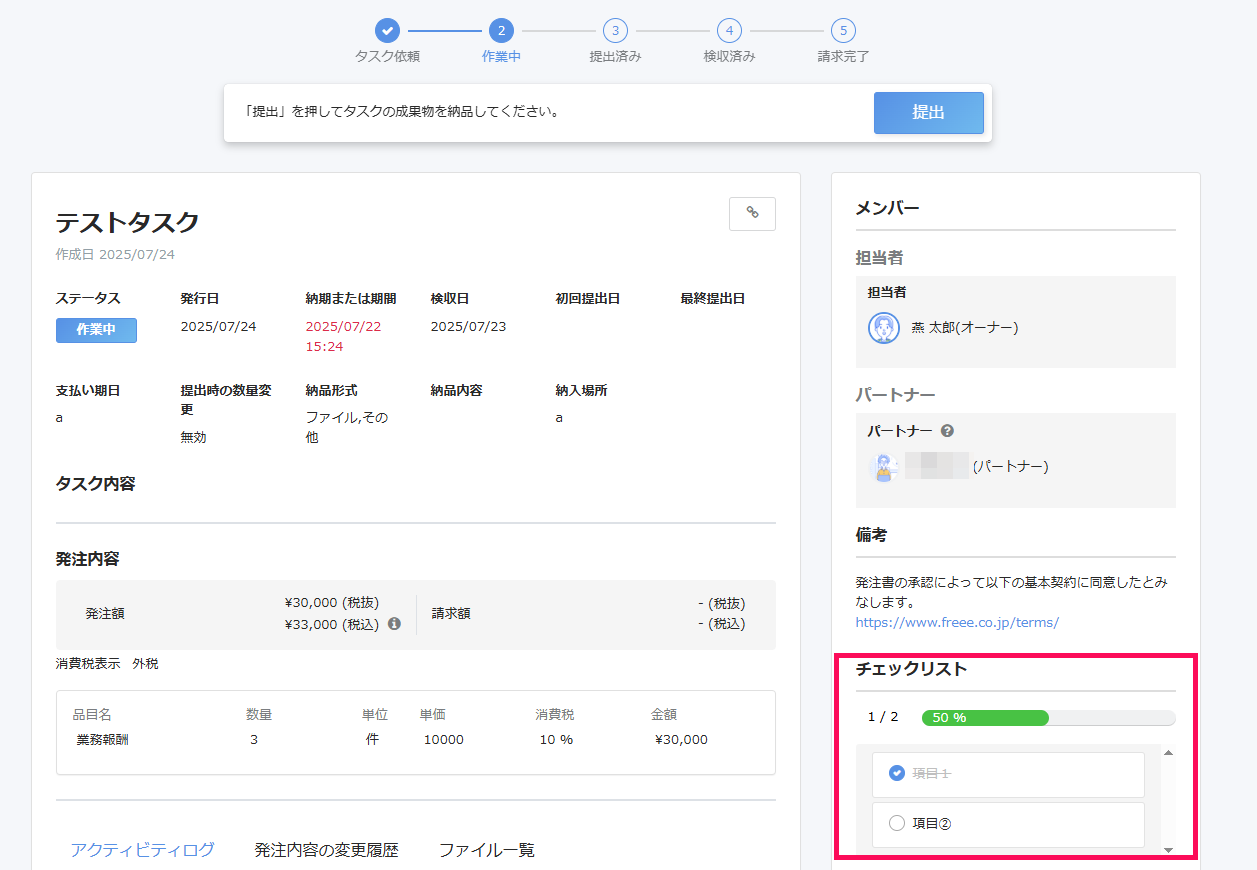Click the 消費税表示 外税 text

(x=107, y=663)
